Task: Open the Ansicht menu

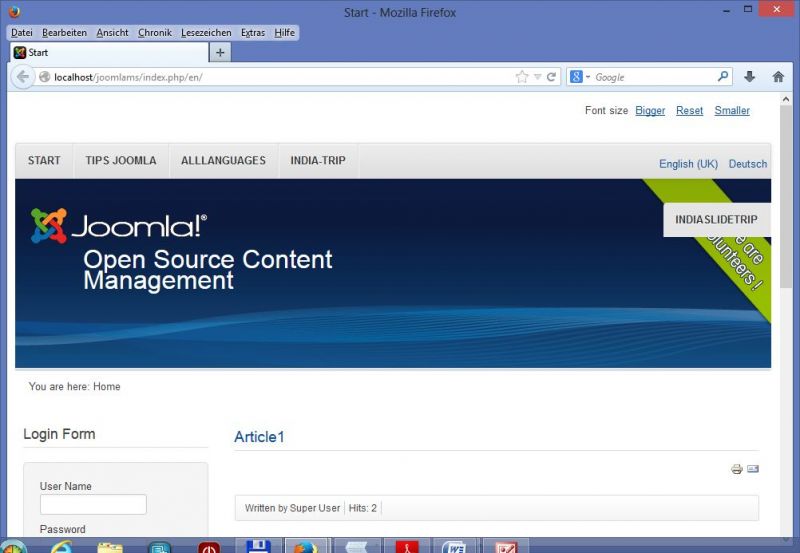Action: coord(112,33)
